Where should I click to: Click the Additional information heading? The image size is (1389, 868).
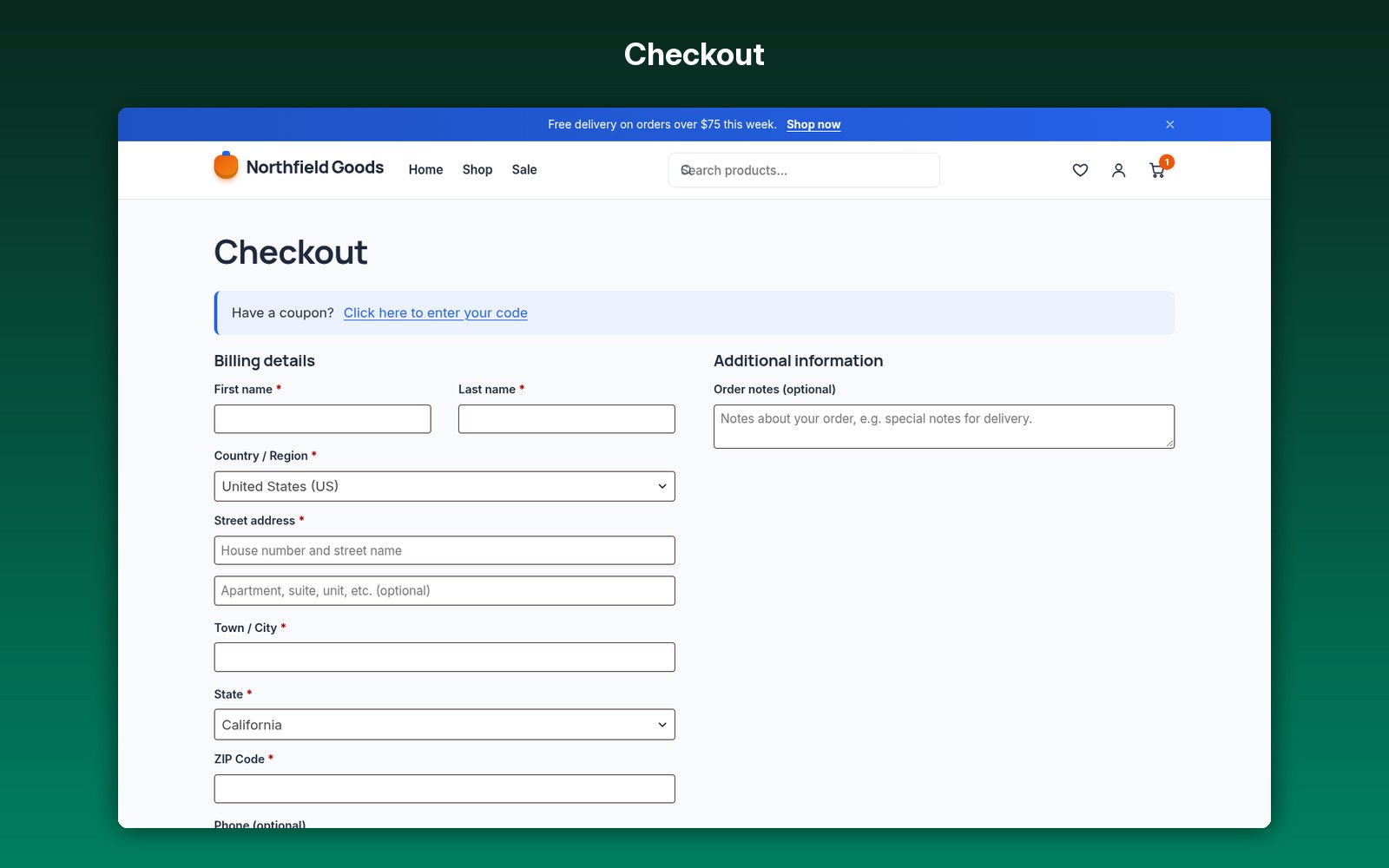tap(798, 361)
